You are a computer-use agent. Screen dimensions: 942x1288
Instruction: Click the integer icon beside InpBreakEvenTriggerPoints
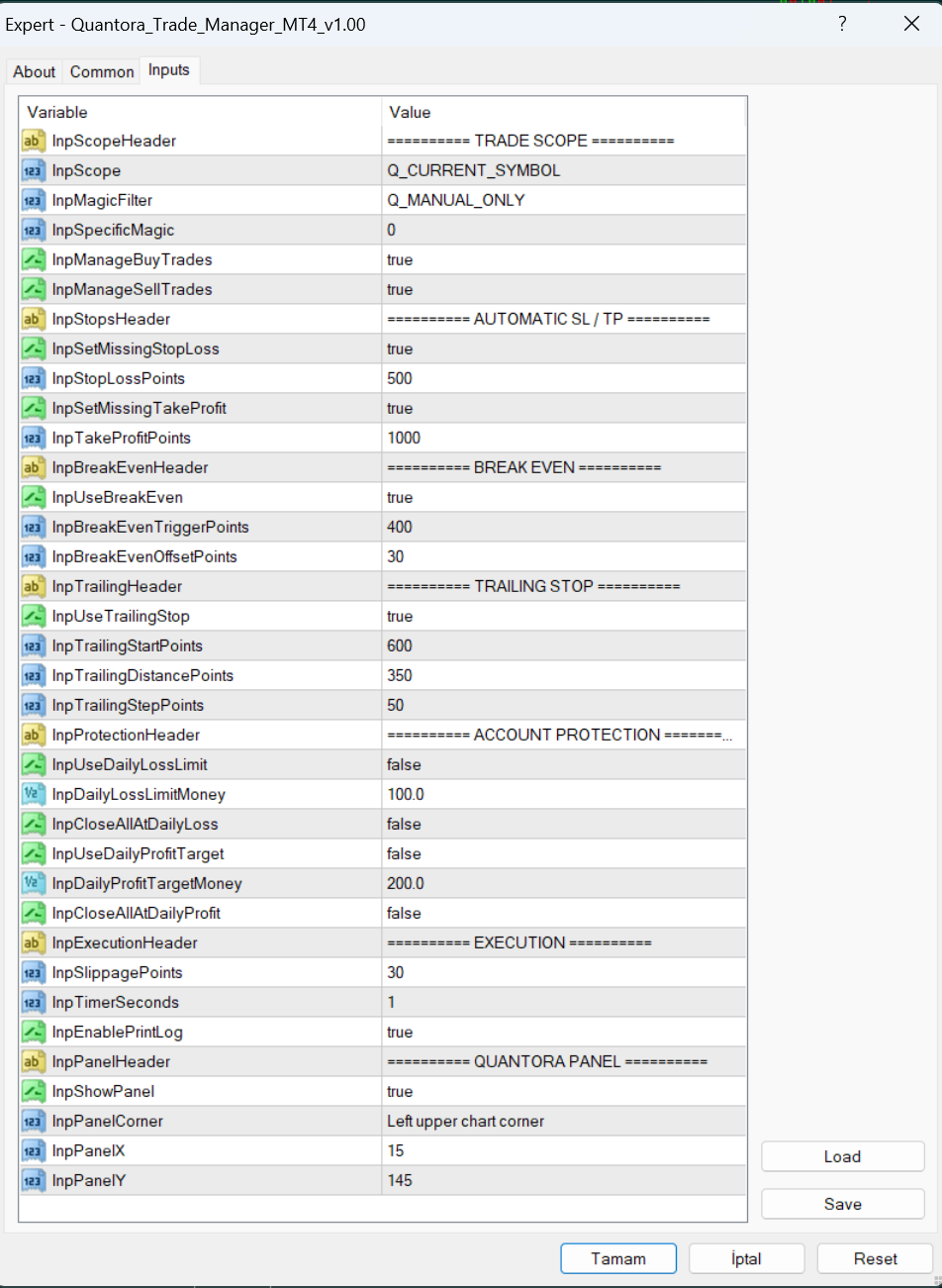34,527
